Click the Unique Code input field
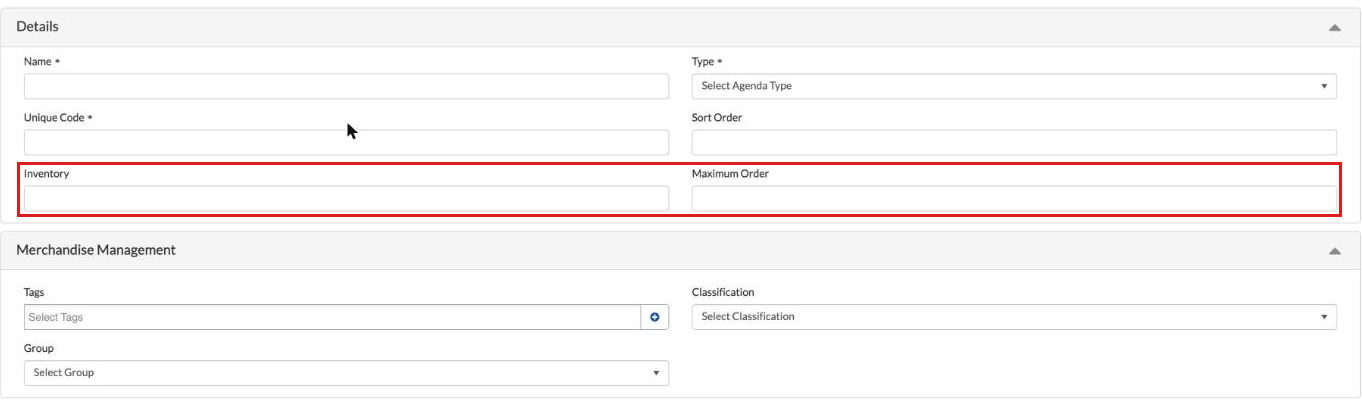The width and height of the screenshot is (1362, 400). [x=346, y=142]
